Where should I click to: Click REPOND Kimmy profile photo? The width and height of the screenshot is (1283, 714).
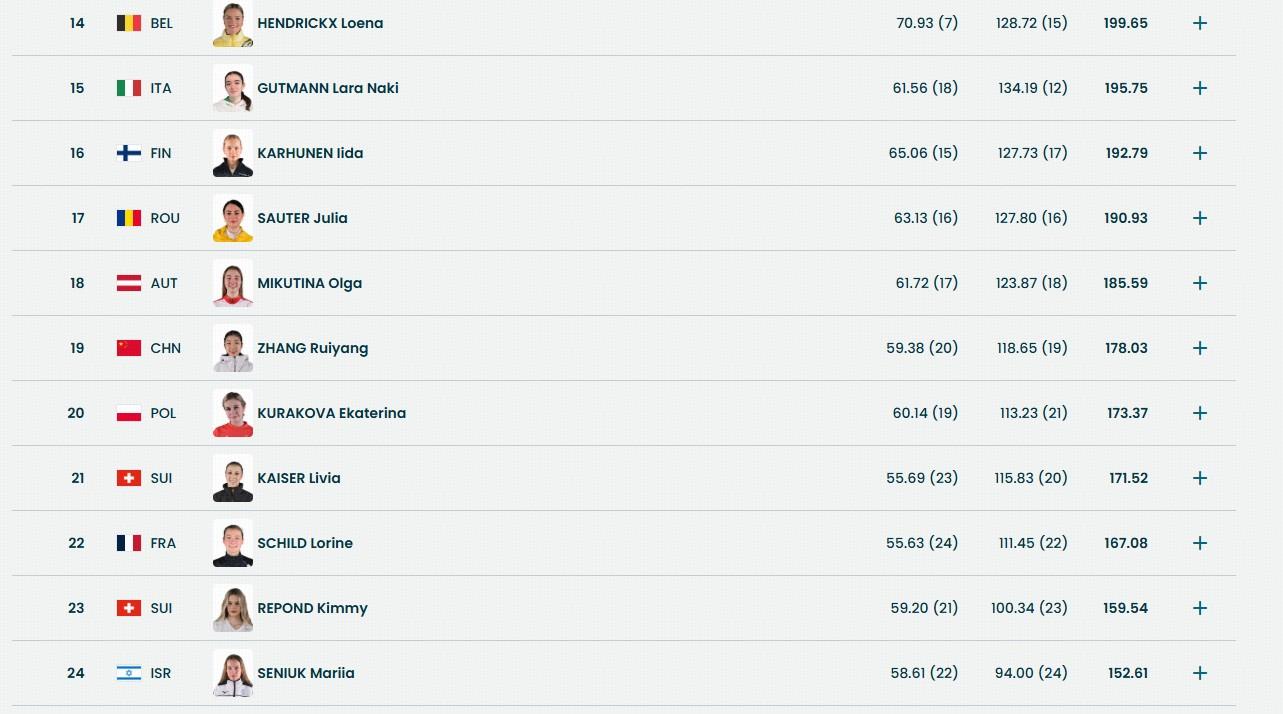tap(233, 608)
